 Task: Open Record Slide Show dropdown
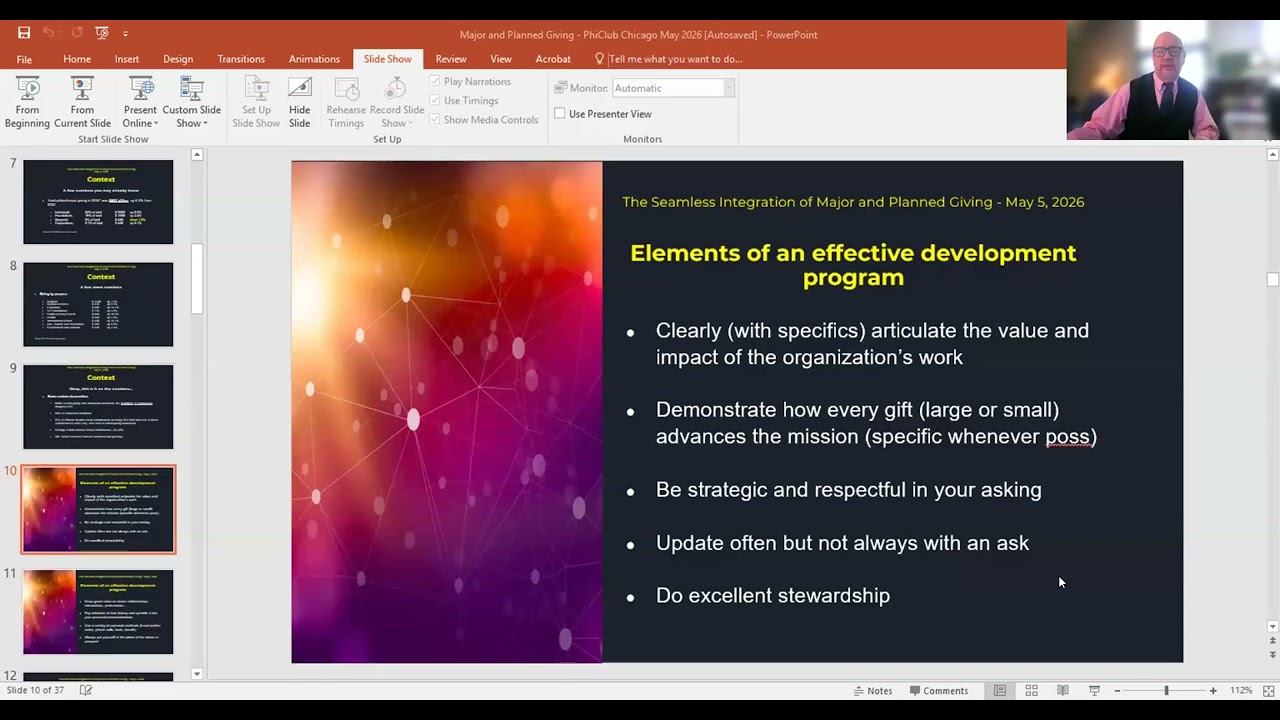[397, 103]
